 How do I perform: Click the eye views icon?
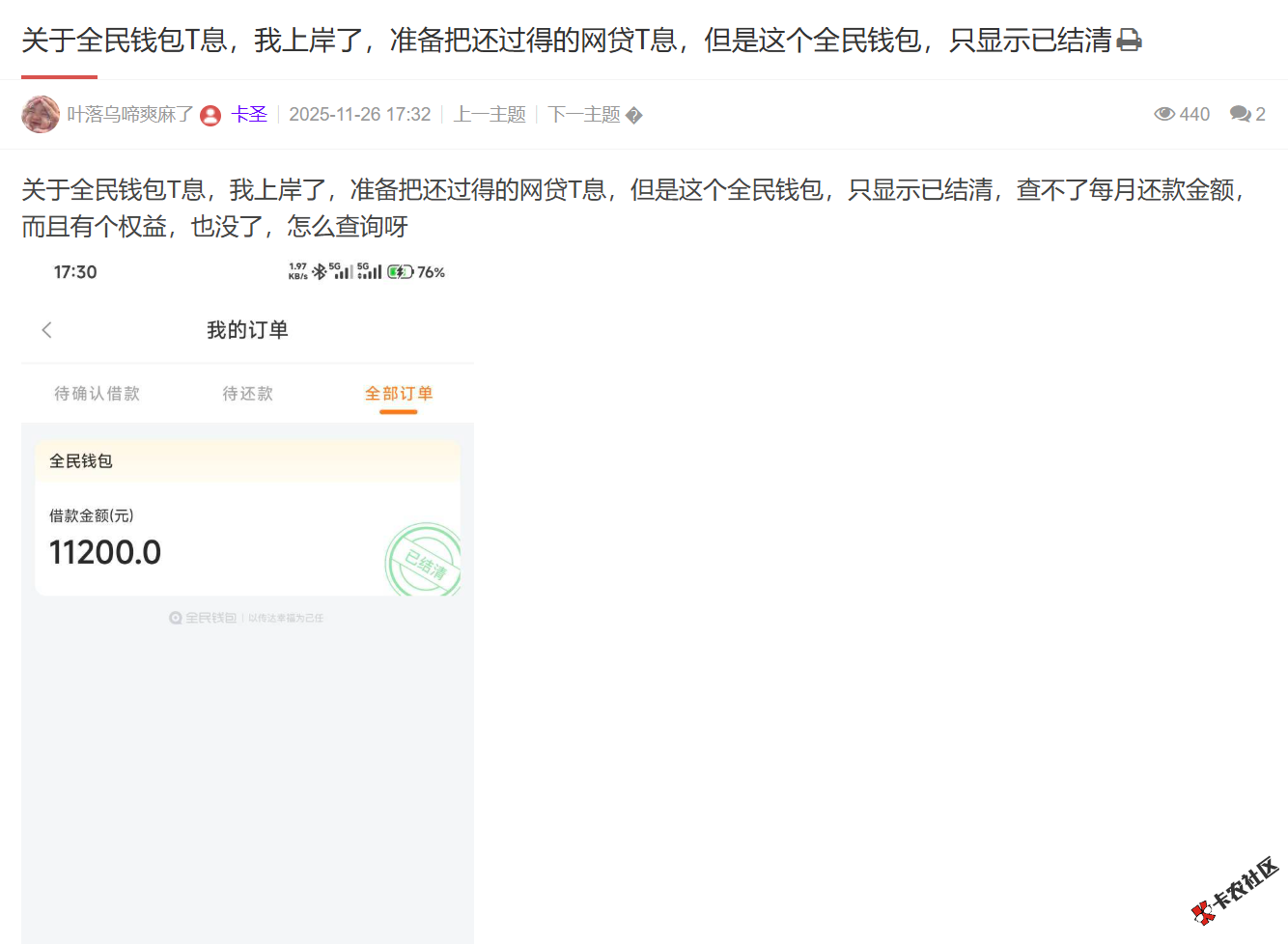[x=1164, y=114]
